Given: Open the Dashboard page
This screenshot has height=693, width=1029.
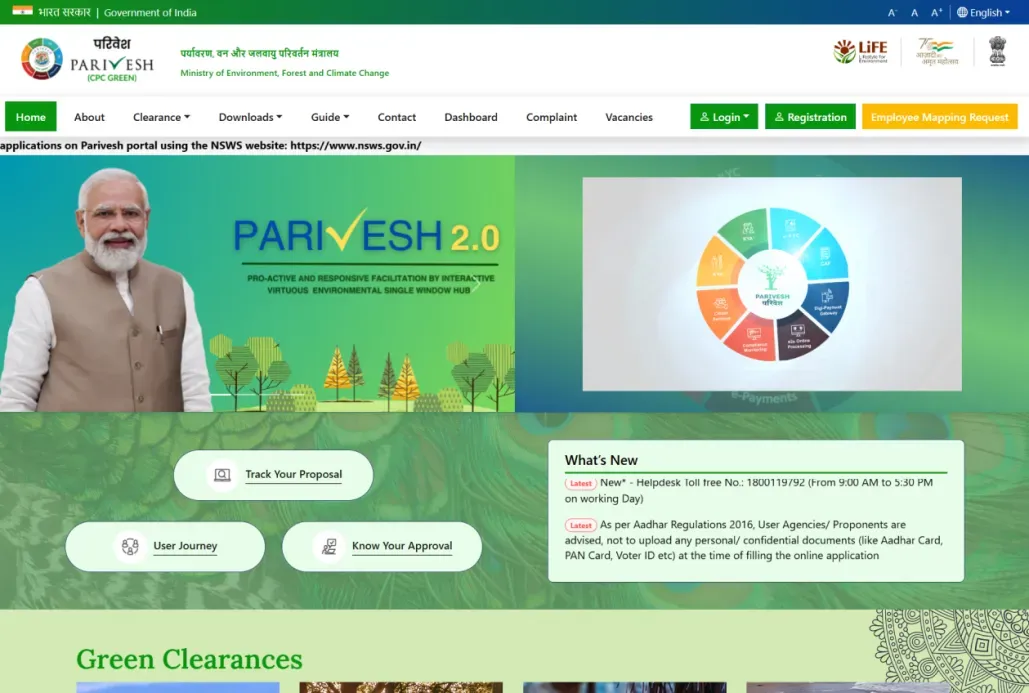Looking at the screenshot, I should click(471, 117).
